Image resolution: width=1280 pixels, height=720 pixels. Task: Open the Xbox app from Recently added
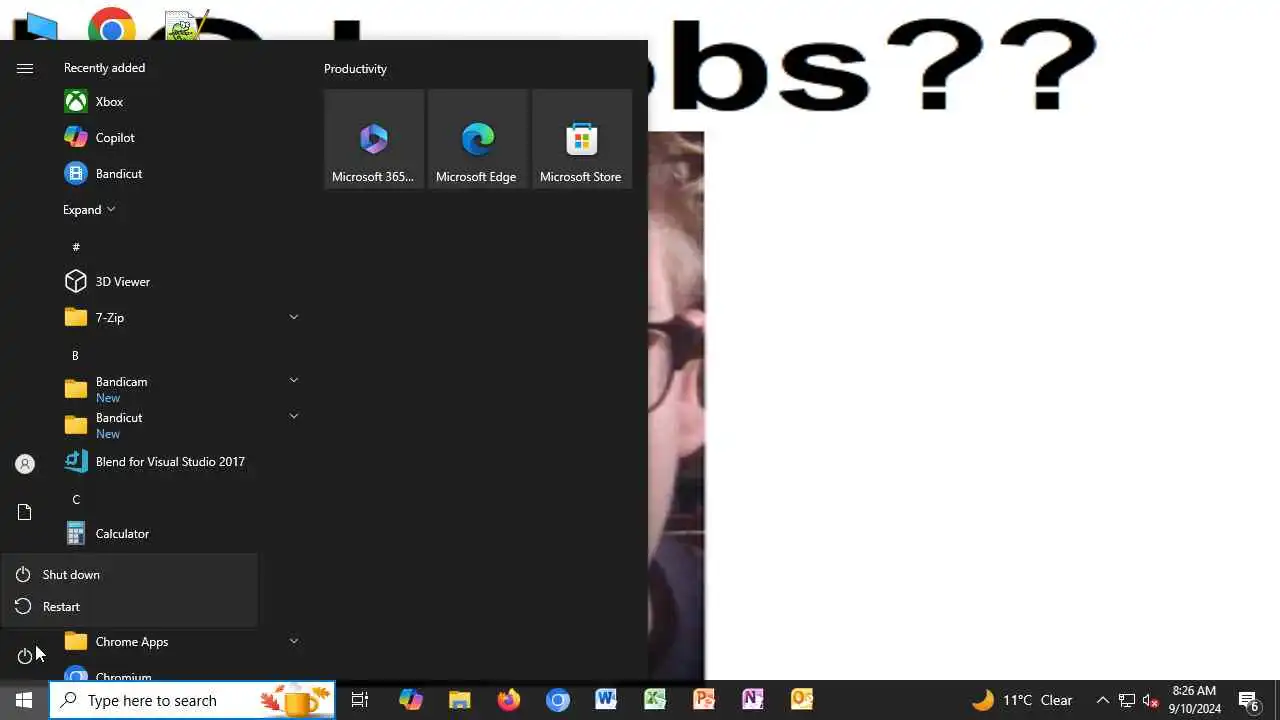(x=180, y=102)
